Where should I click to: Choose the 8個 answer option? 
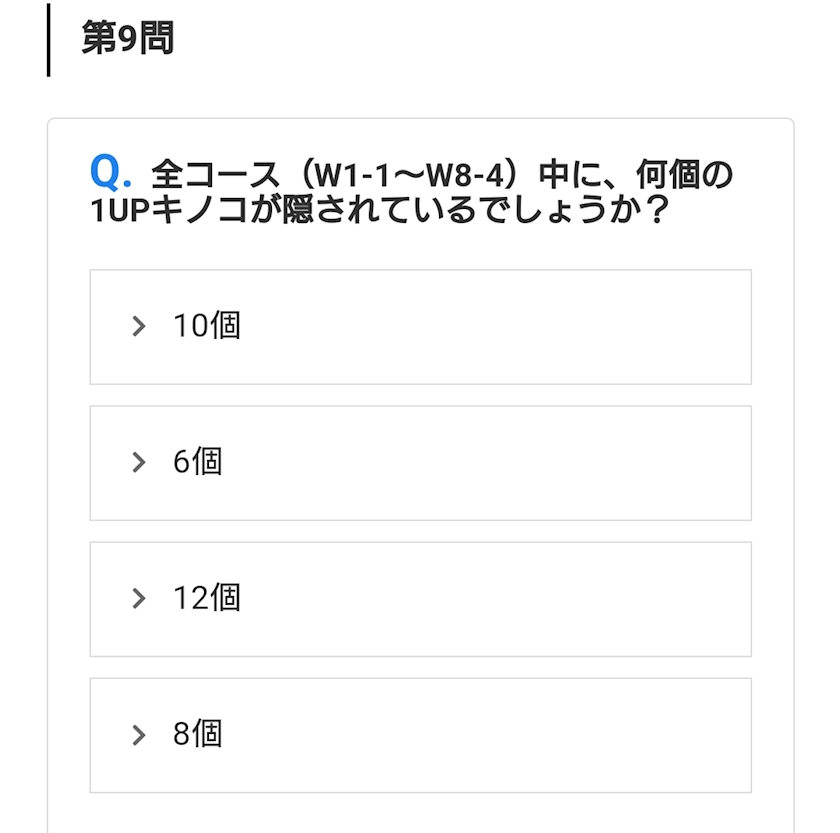421,735
